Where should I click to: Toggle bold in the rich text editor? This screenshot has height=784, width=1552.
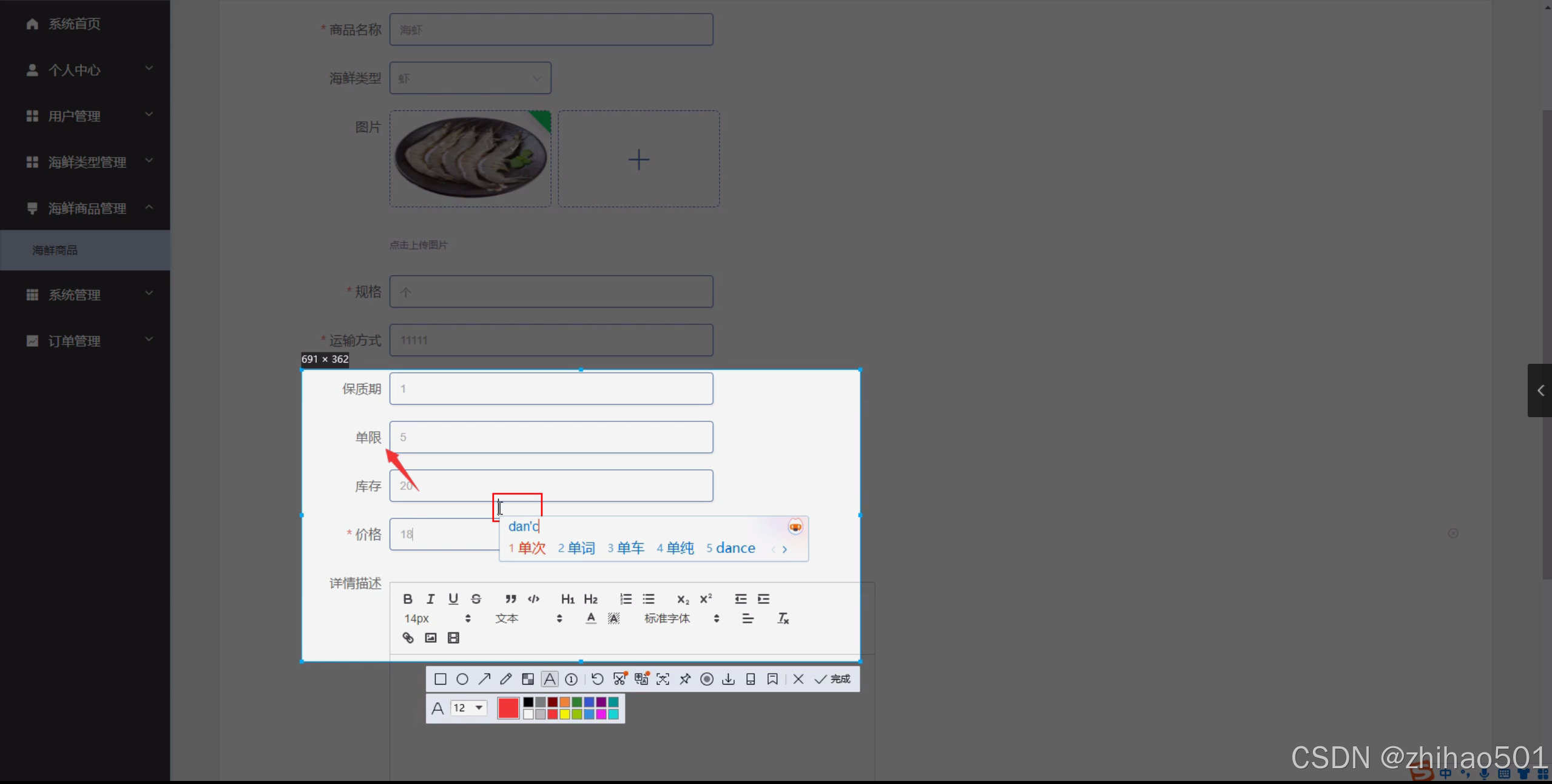coord(408,599)
